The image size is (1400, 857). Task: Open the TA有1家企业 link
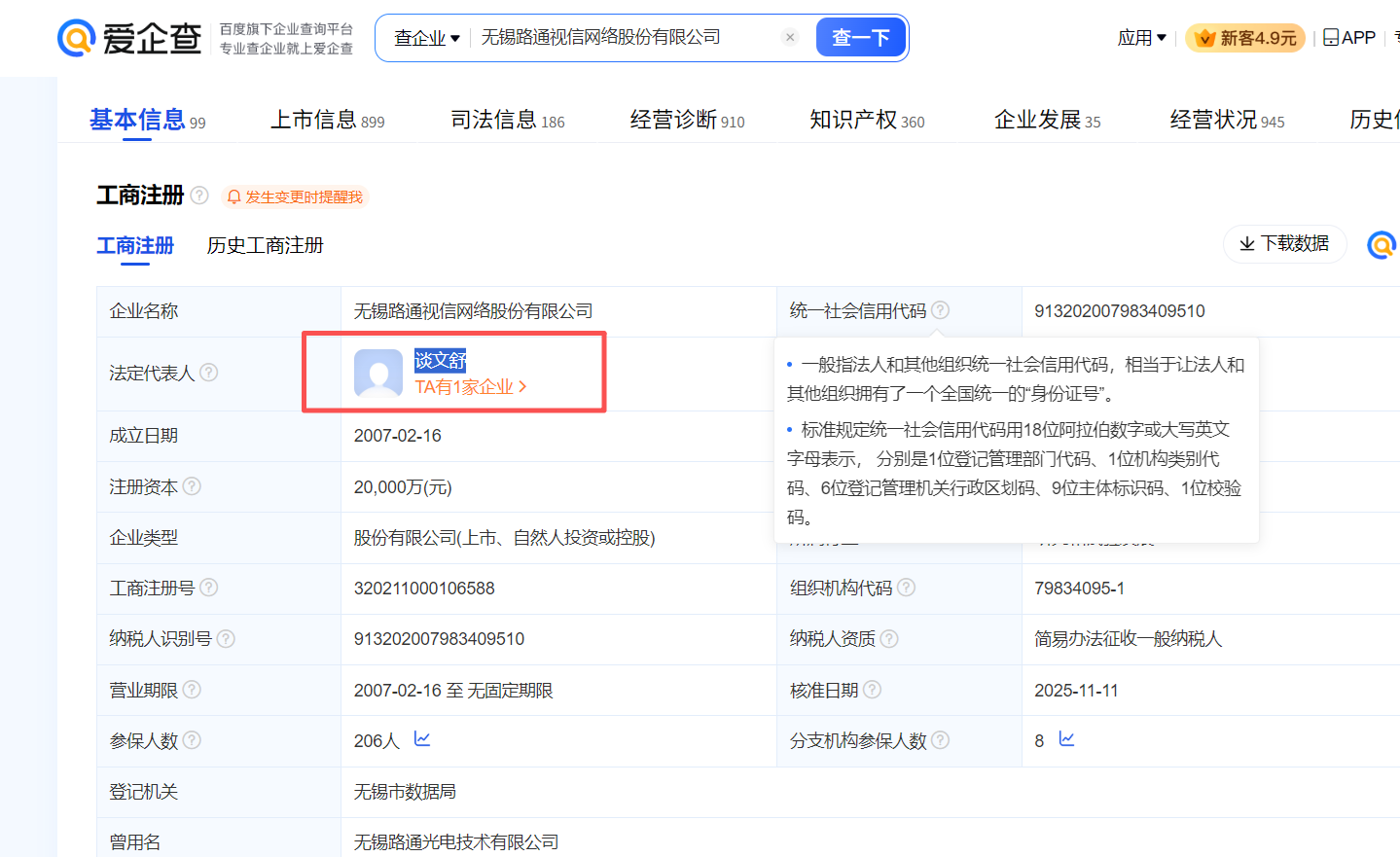471,387
